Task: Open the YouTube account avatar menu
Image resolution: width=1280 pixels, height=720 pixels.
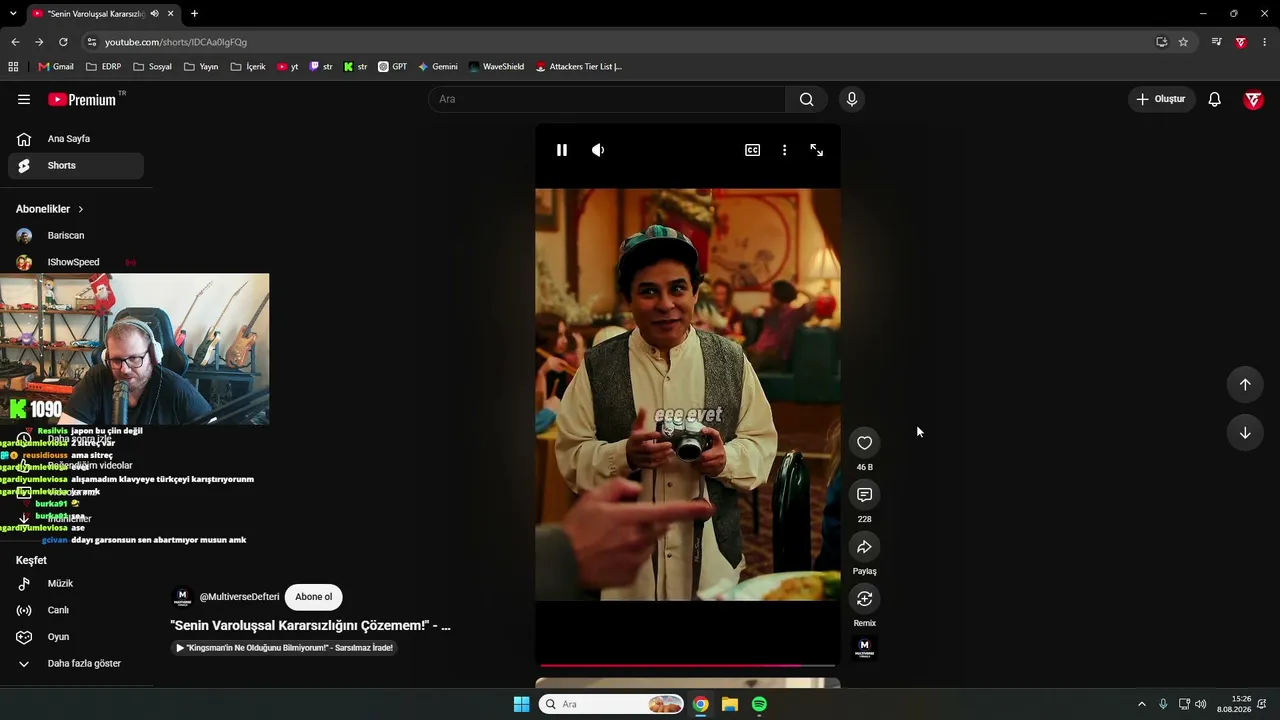Action: point(1253,99)
